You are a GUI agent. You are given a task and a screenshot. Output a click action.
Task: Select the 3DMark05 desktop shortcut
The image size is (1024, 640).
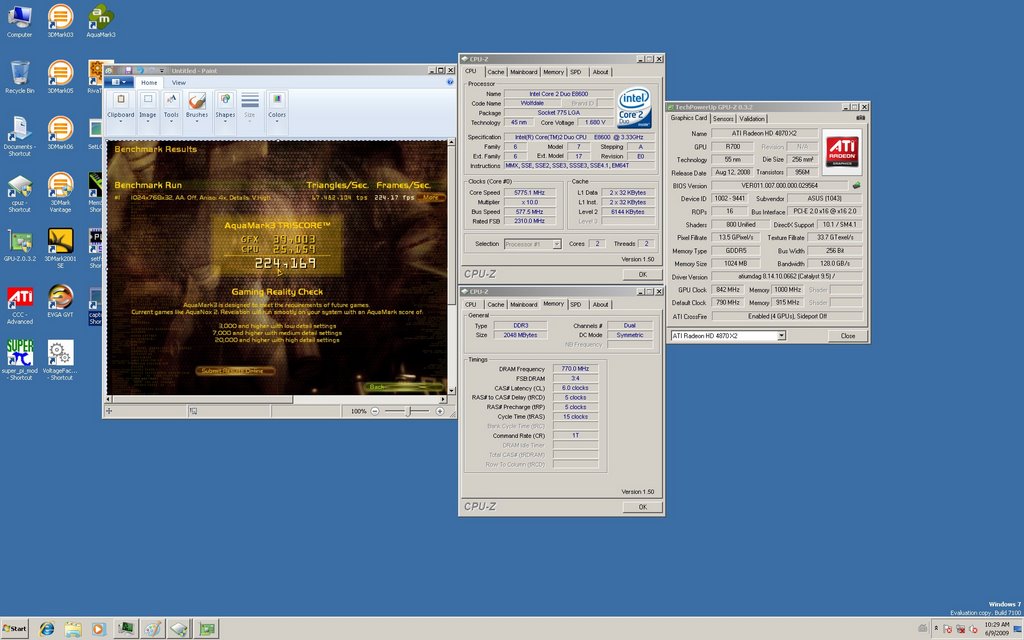[x=60, y=76]
